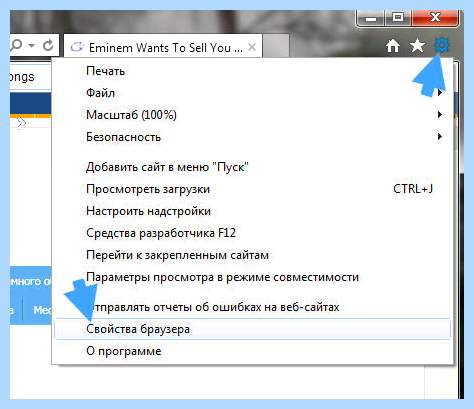
Task: Maximize the browser window
Action: tap(398, 17)
